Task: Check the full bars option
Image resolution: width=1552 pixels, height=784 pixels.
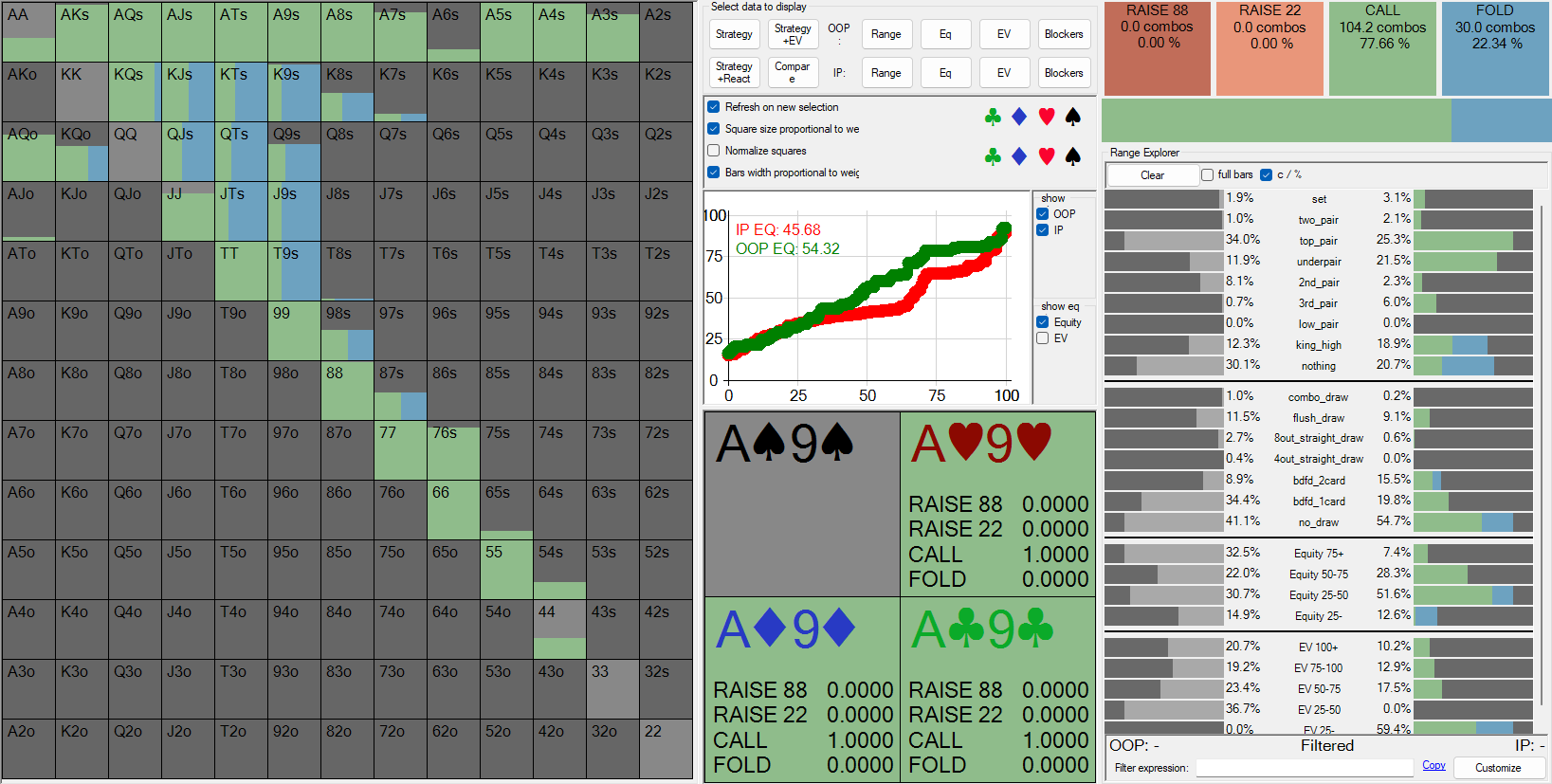Action: pos(1208,174)
